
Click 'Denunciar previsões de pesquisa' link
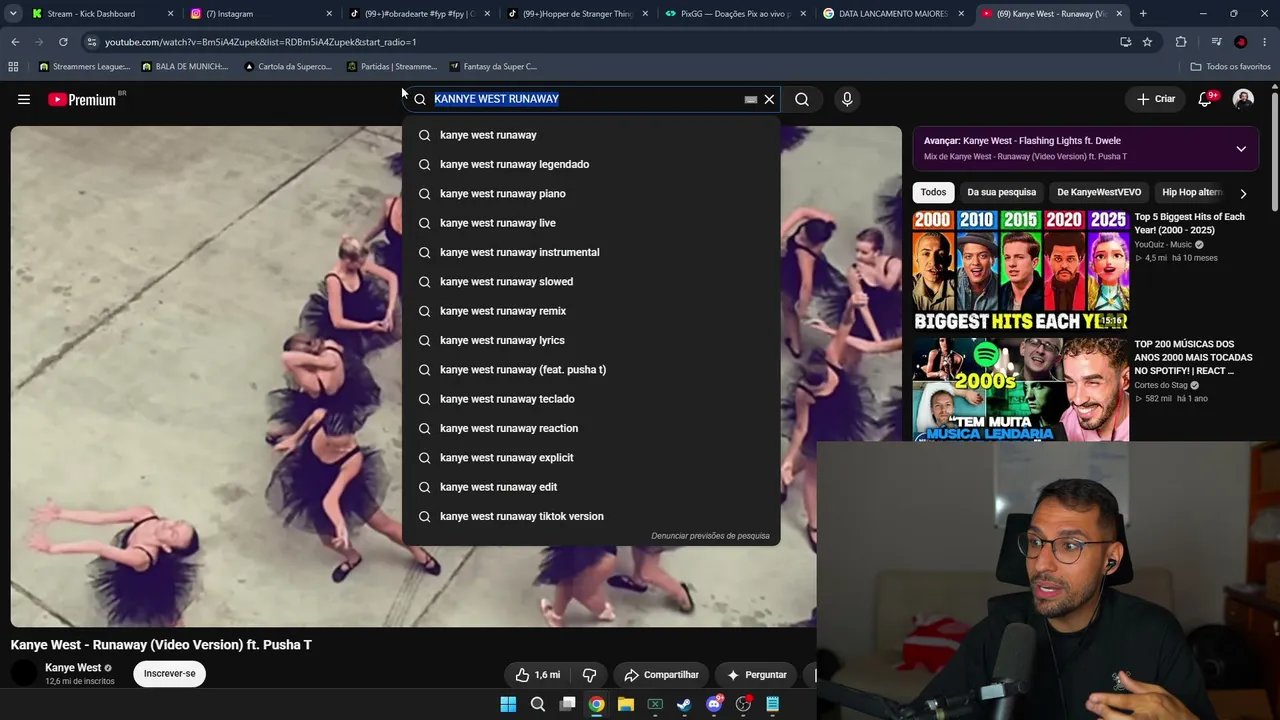[710, 536]
